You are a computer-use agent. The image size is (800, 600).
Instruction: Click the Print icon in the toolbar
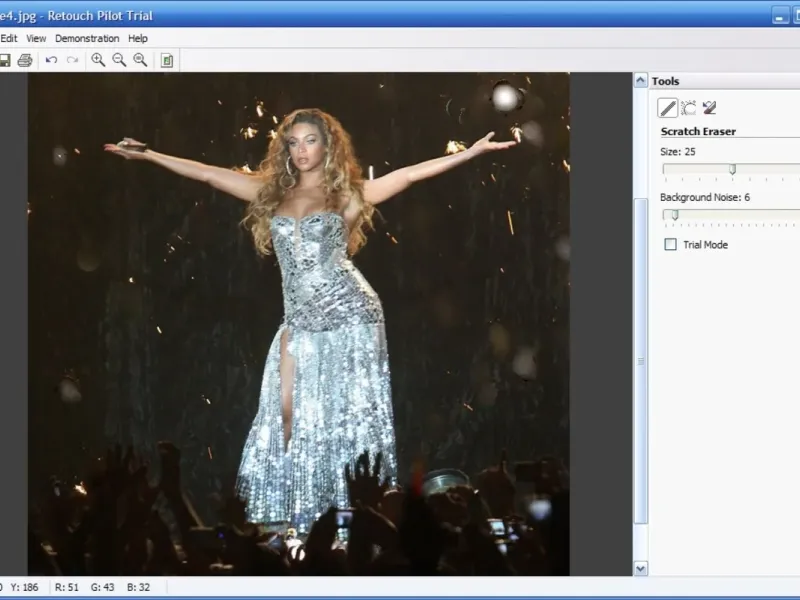(25, 60)
